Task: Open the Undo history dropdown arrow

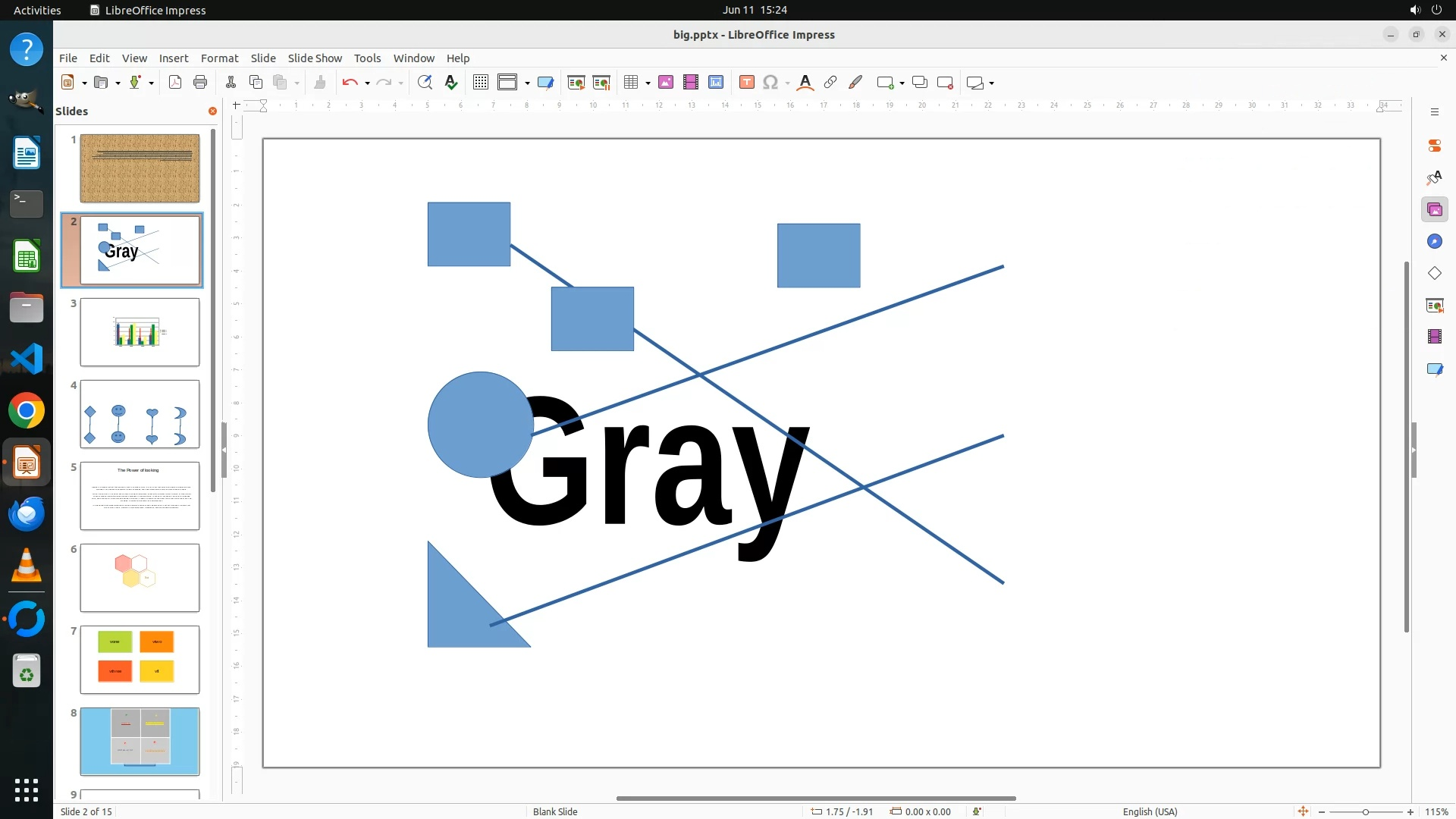Action: pyautogui.click(x=367, y=83)
